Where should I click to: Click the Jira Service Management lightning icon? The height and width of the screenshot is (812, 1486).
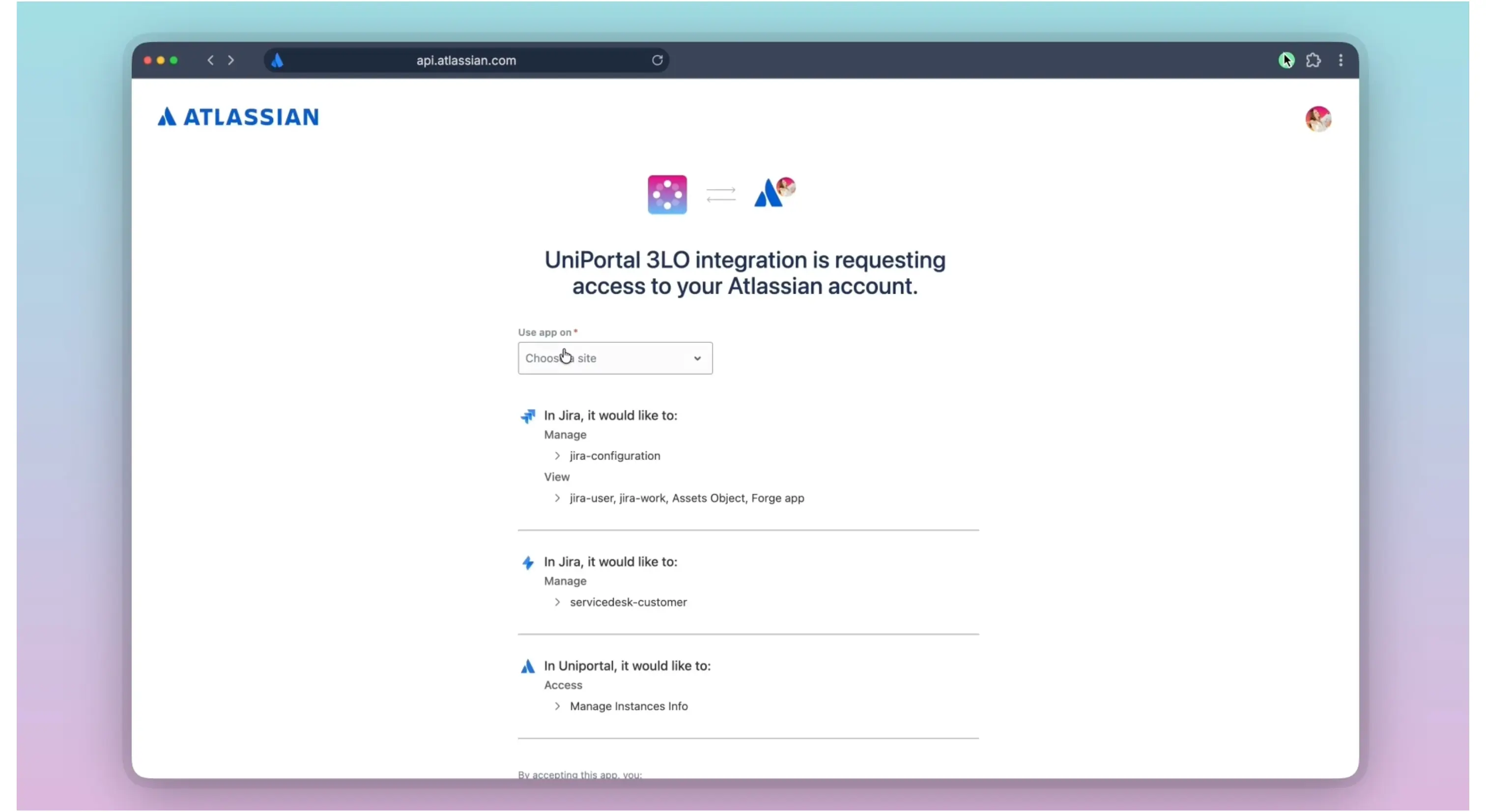coord(527,562)
